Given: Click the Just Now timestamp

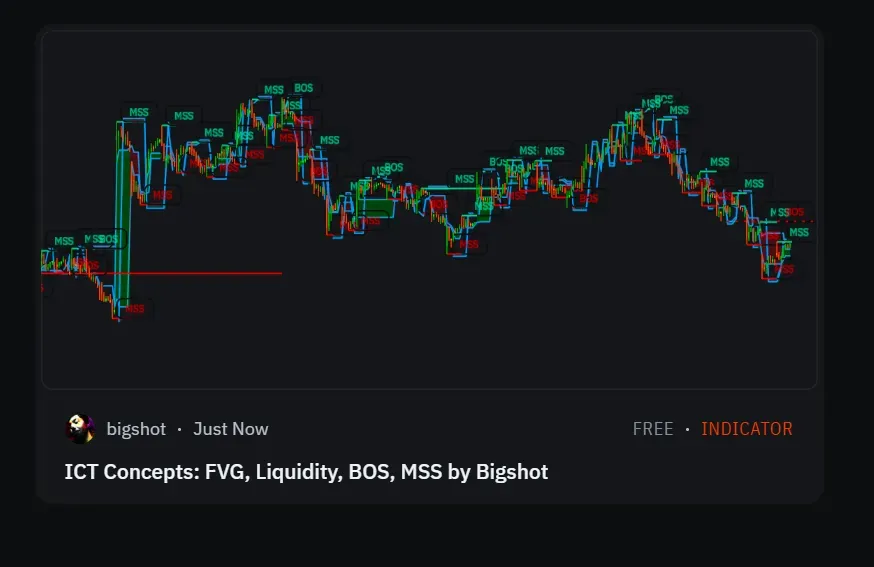Looking at the screenshot, I should click(x=230, y=429).
